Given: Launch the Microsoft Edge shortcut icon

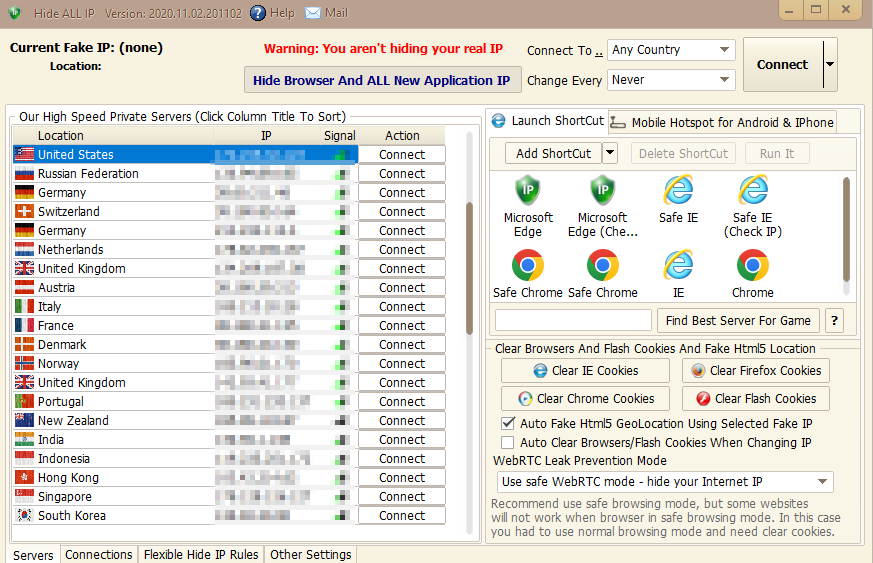Looking at the screenshot, I should (x=527, y=190).
